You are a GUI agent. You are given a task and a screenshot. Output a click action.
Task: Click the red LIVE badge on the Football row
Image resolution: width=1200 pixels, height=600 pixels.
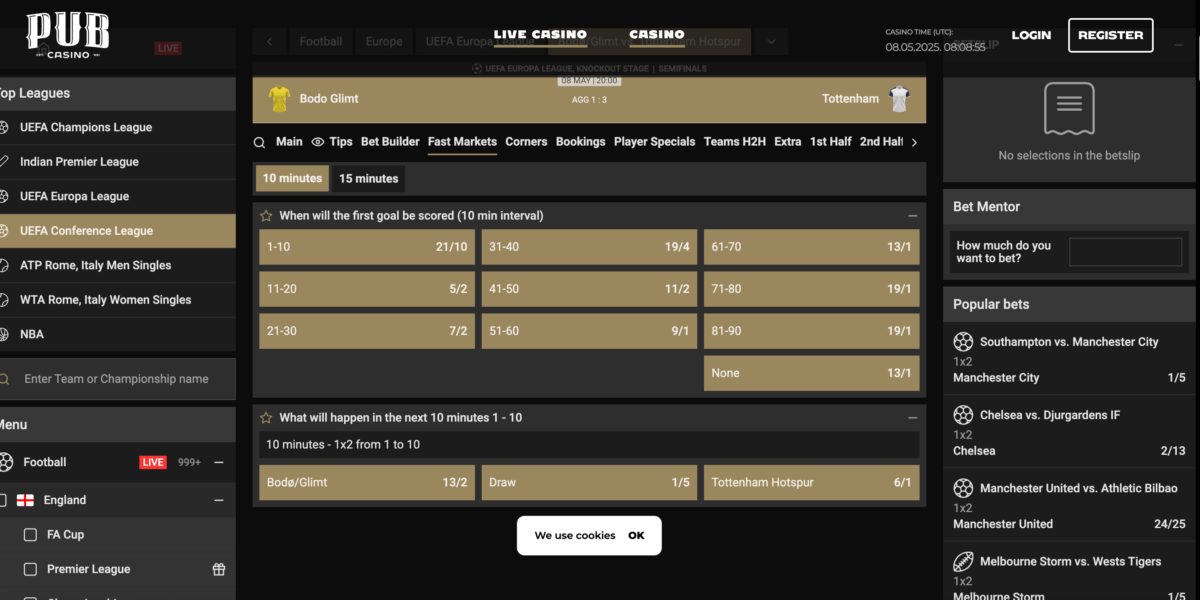153,462
